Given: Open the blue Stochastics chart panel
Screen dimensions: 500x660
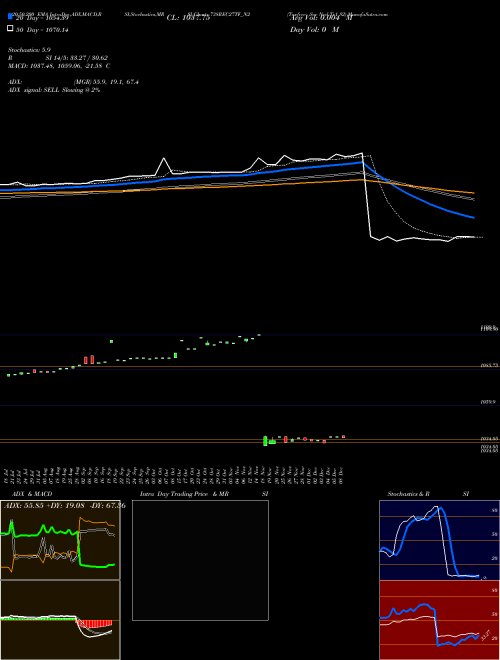Looking at the screenshot, I should click(439, 540).
